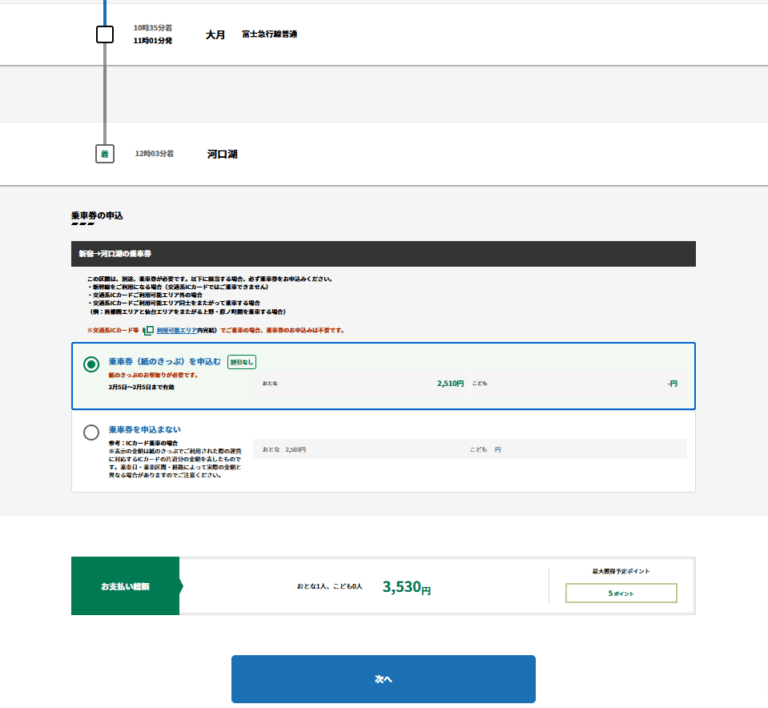Click the external link icon beside 利用可能エリア
The height and width of the screenshot is (708, 768).
[x=148, y=330]
